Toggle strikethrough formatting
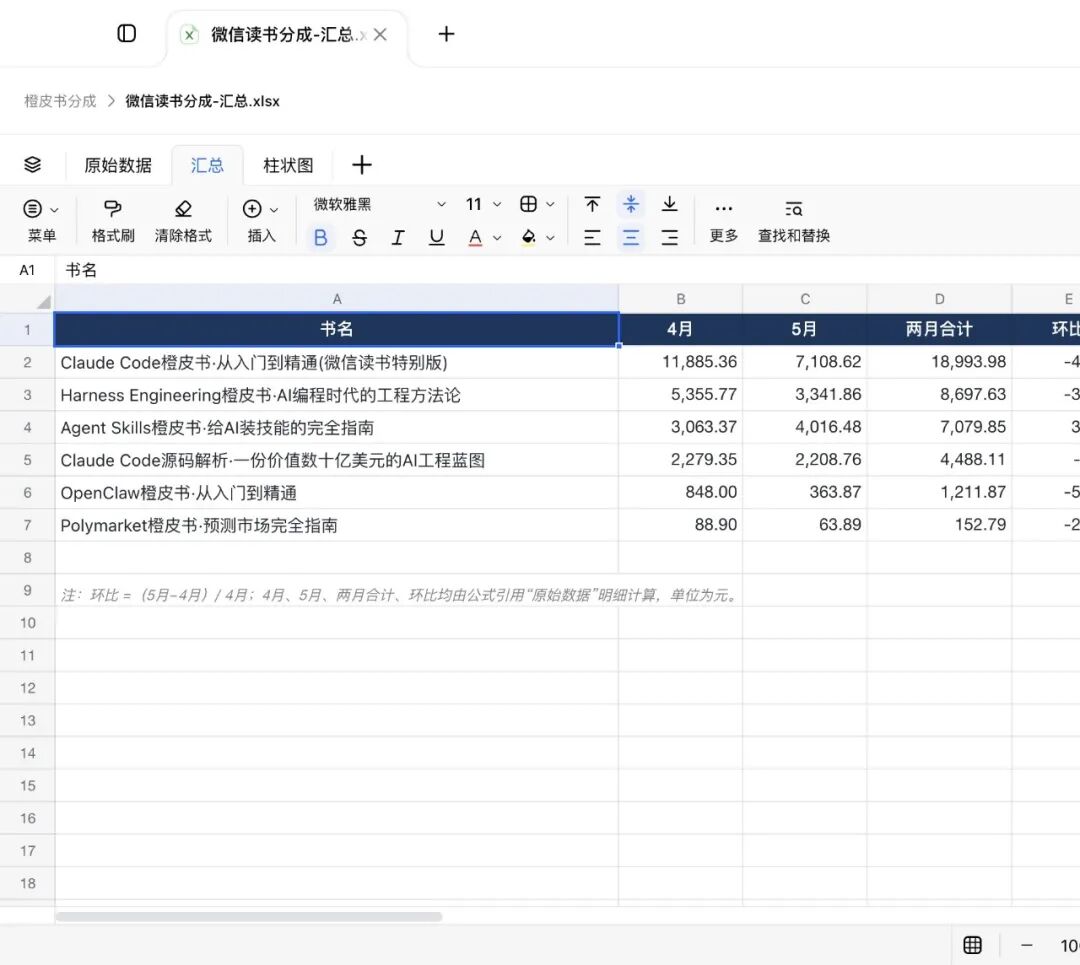This screenshot has width=1080, height=965. (x=359, y=238)
